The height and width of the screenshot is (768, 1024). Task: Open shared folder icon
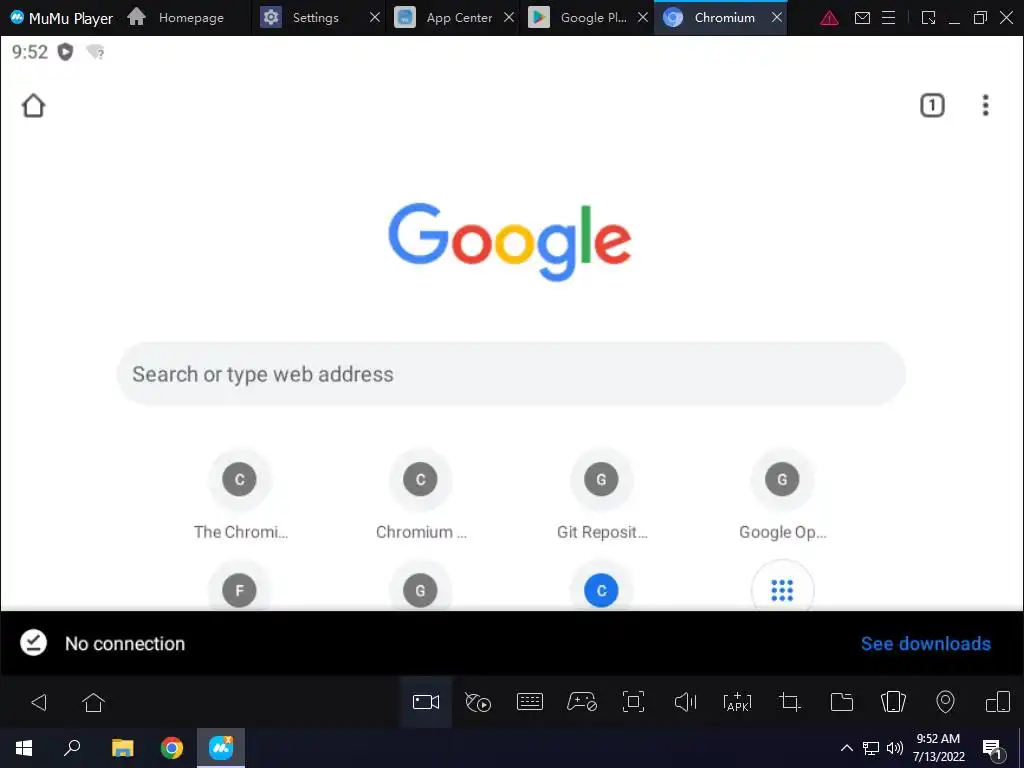point(842,702)
